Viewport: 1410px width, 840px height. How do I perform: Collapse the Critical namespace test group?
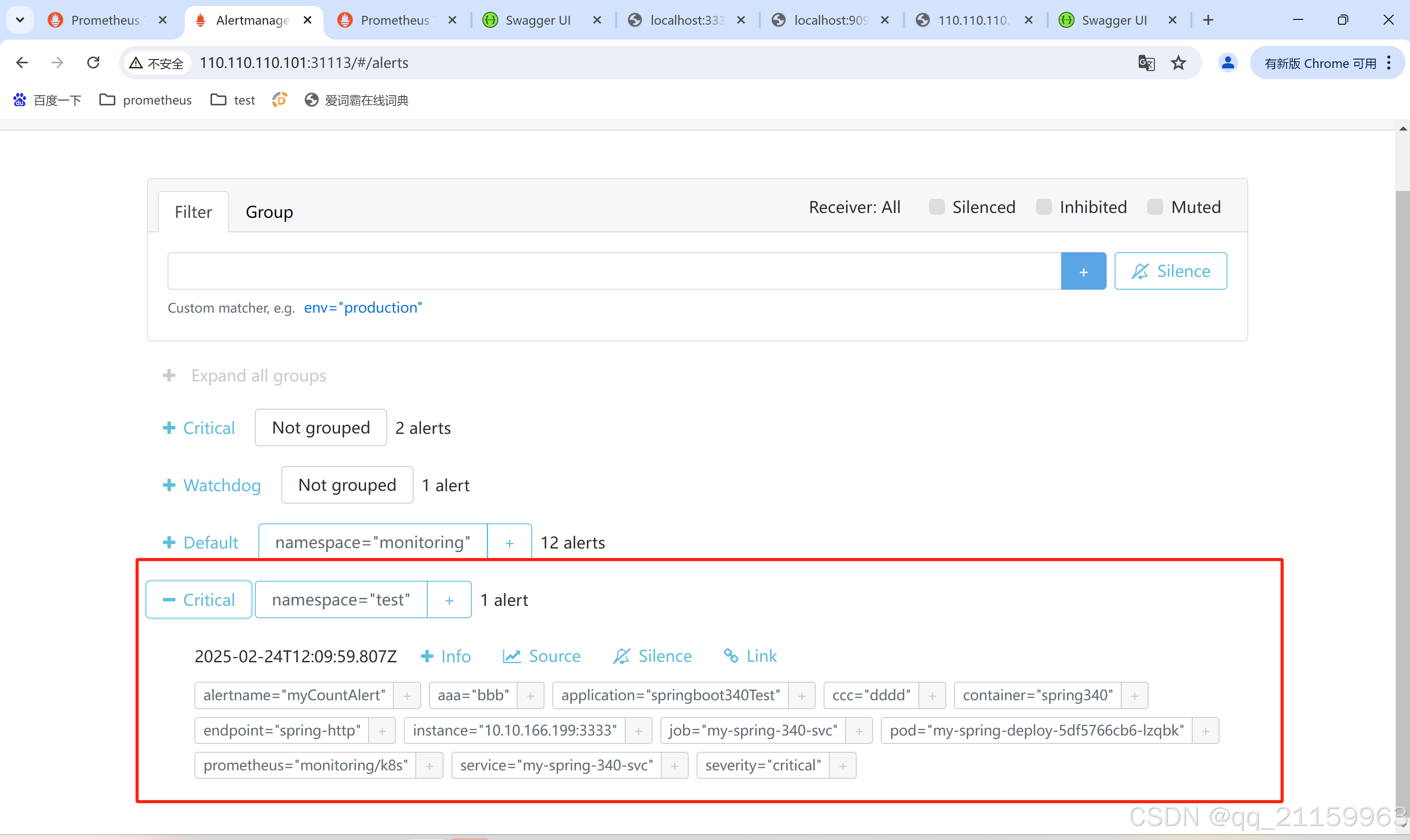(x=198, y=599)
